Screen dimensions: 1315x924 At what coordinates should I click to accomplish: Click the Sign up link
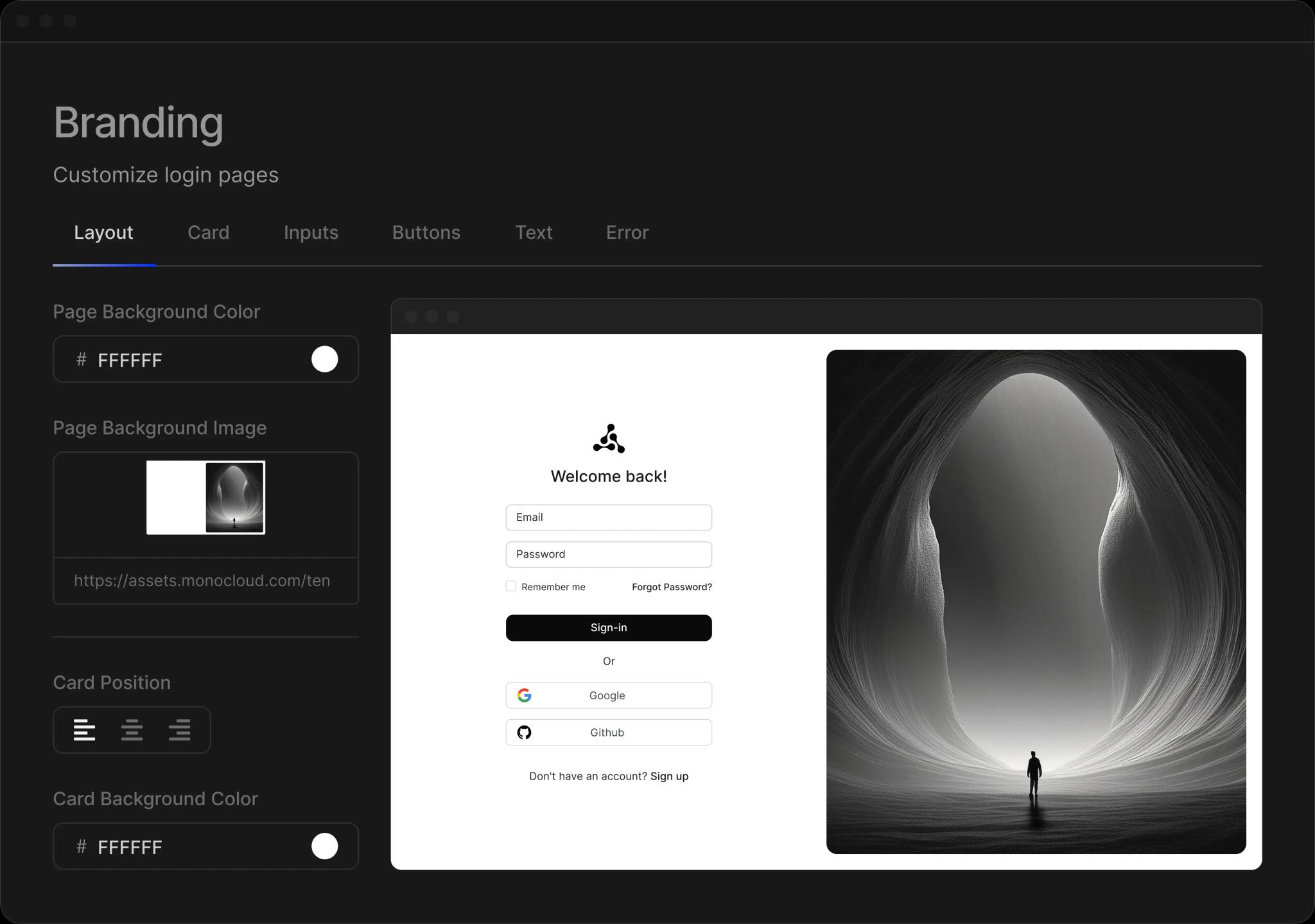click(x=669, y=776)
